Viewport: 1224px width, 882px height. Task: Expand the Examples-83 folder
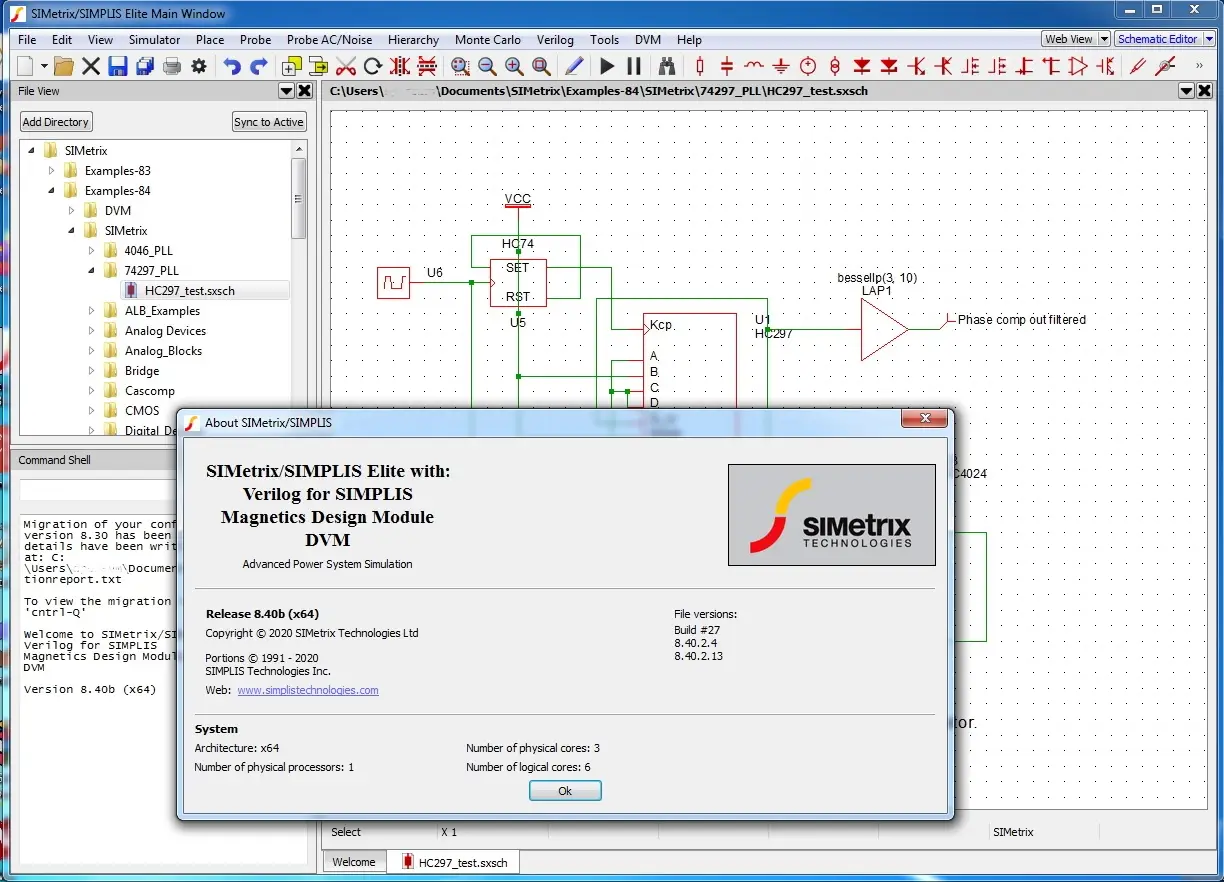tap(52, 171)
